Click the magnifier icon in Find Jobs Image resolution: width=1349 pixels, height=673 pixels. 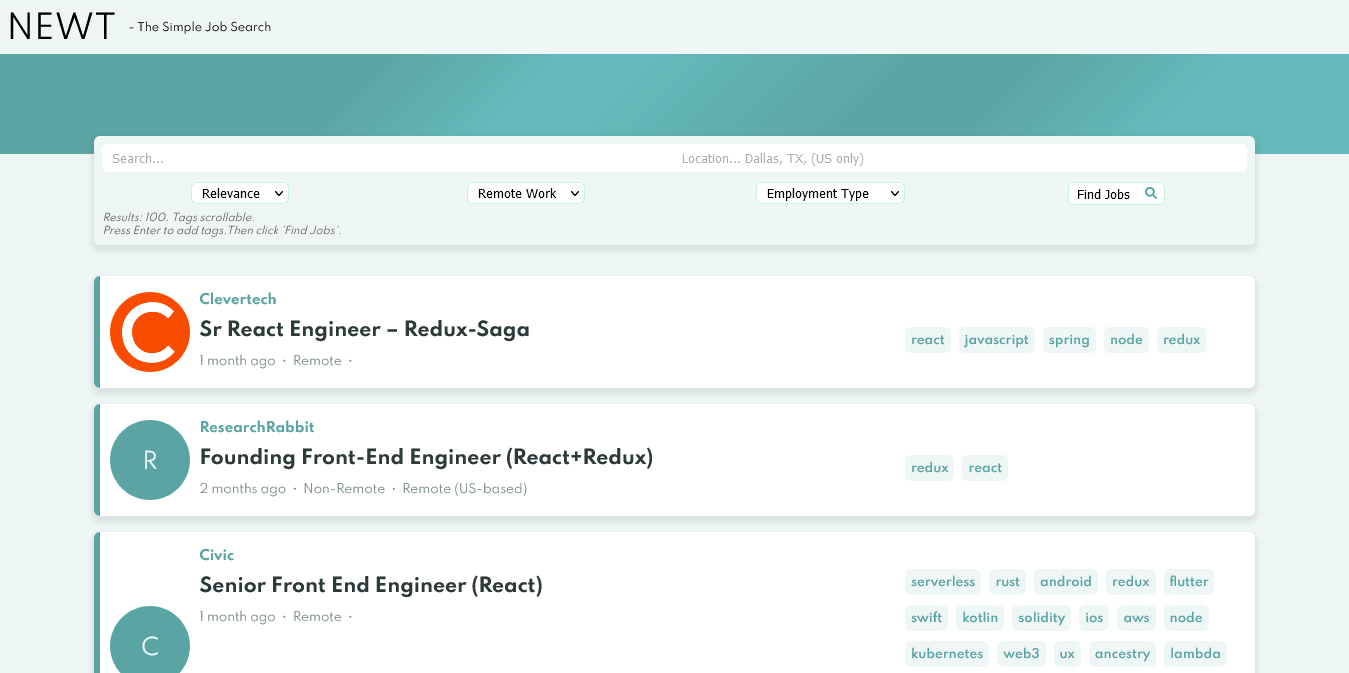pyautogui.click(x=1150, y=193)
